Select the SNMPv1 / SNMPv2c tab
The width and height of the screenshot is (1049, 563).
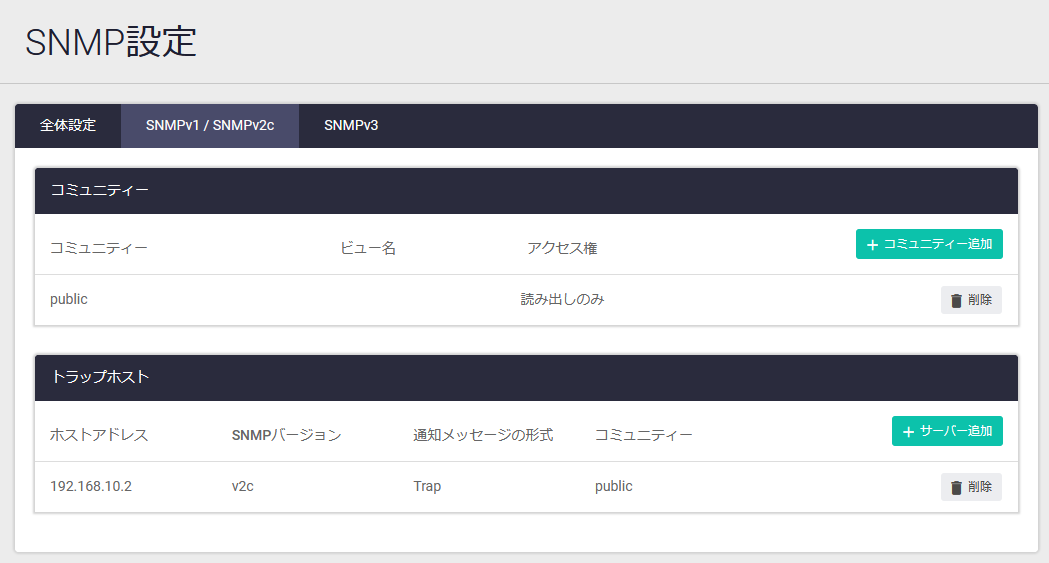[210, 126]
